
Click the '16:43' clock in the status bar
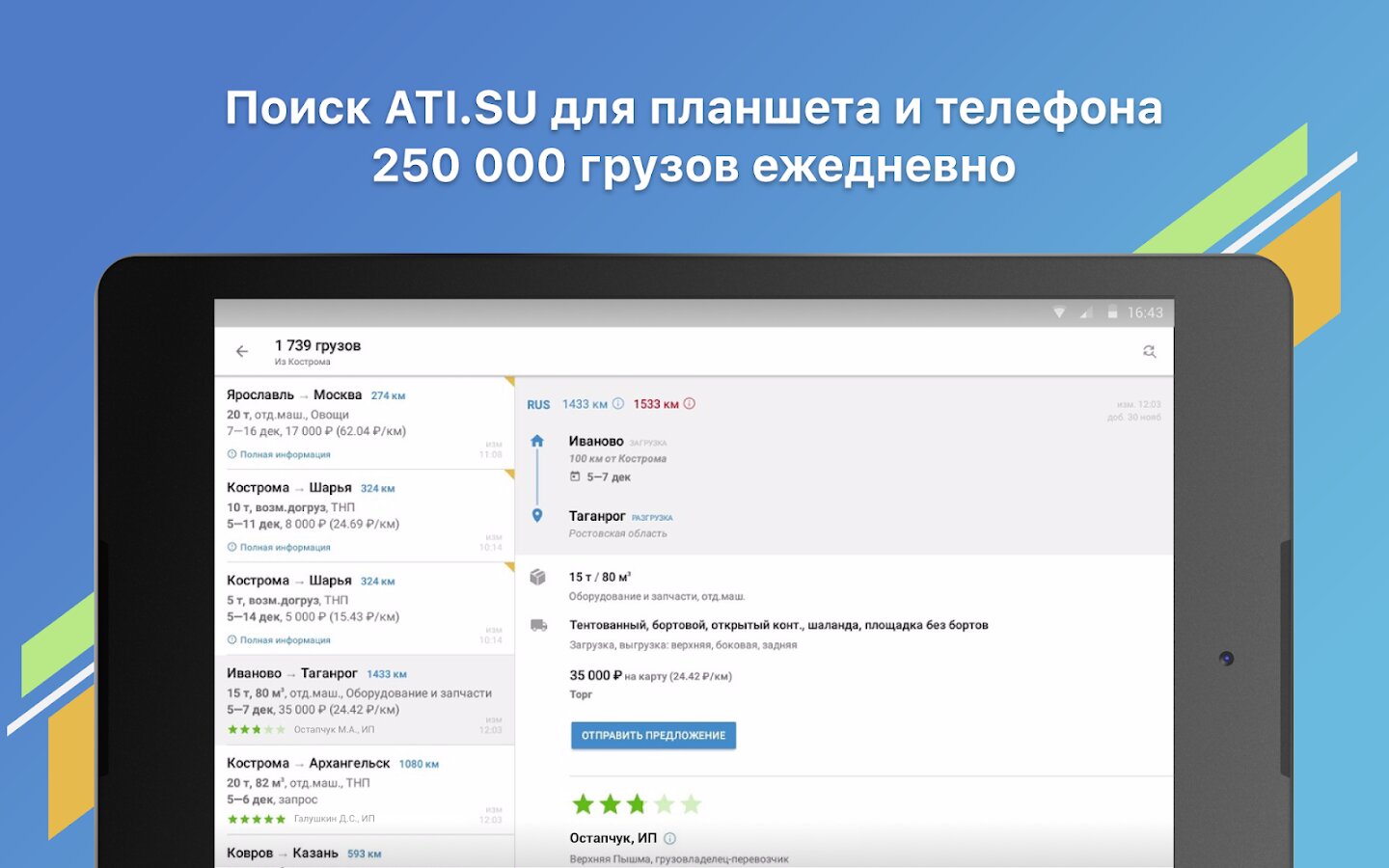(x=1145, y=312)
